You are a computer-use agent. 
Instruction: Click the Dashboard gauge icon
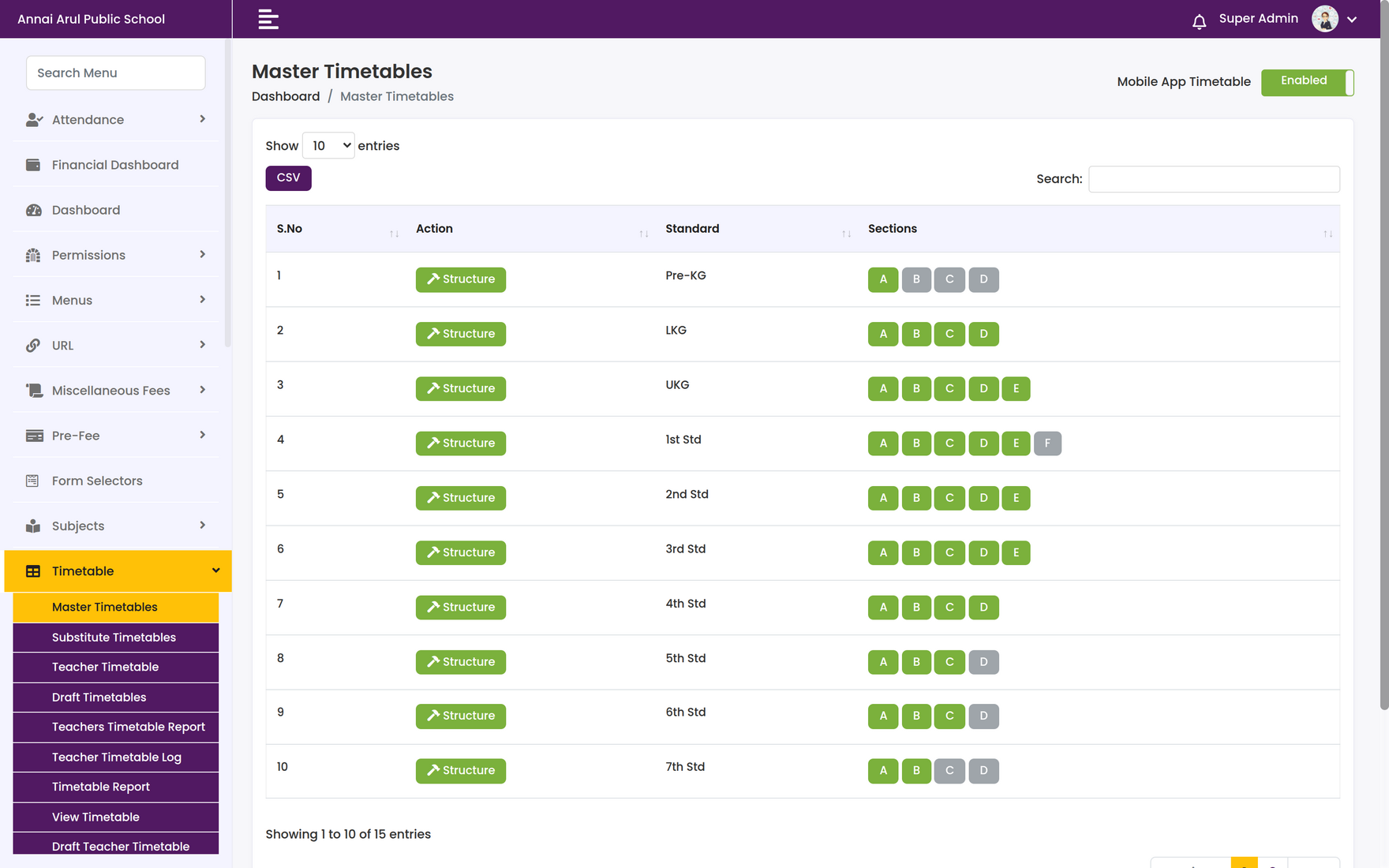pos(33,210)
